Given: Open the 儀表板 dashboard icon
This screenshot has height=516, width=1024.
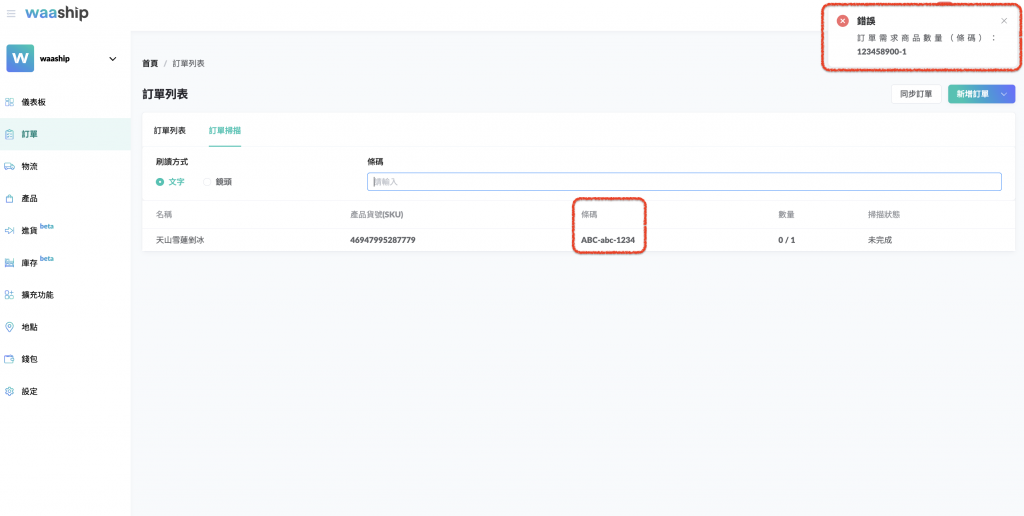Looking at the screenshot, I should (x=9, y=102).
